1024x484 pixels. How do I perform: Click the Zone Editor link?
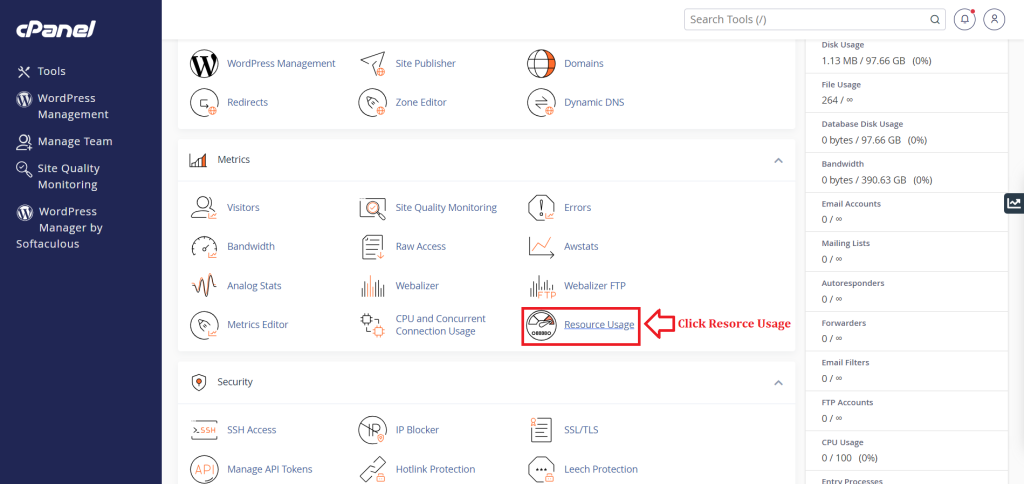coord(421,103)
